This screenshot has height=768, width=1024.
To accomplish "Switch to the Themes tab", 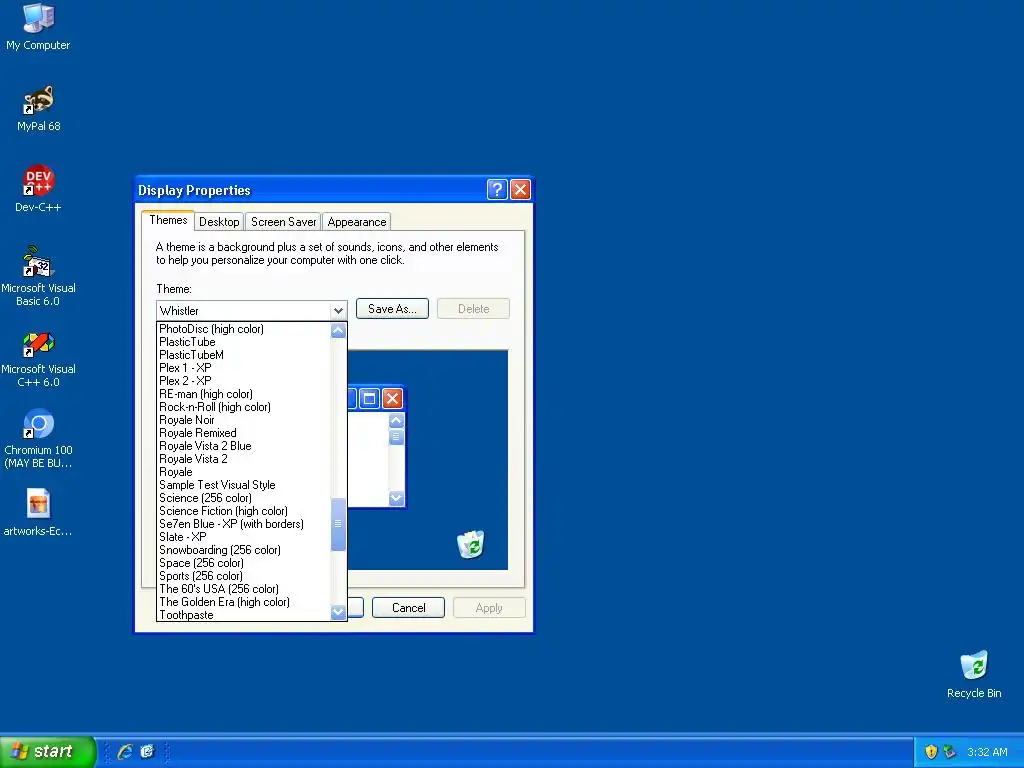I will coord(168,220).
